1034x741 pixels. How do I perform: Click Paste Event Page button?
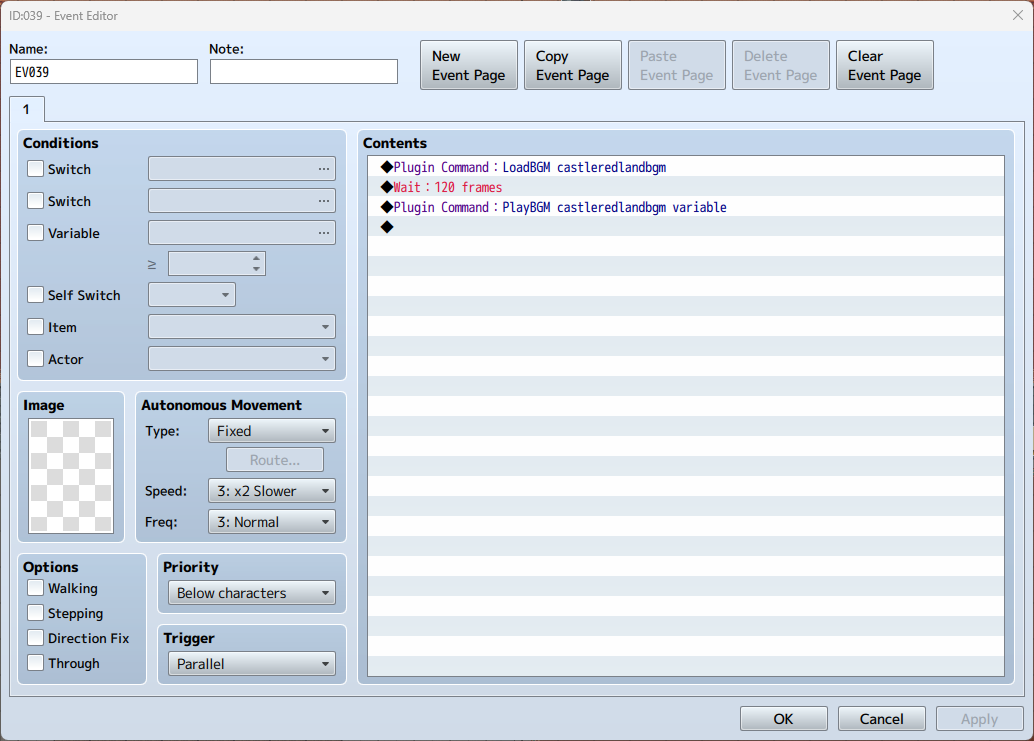click(677, 65)
